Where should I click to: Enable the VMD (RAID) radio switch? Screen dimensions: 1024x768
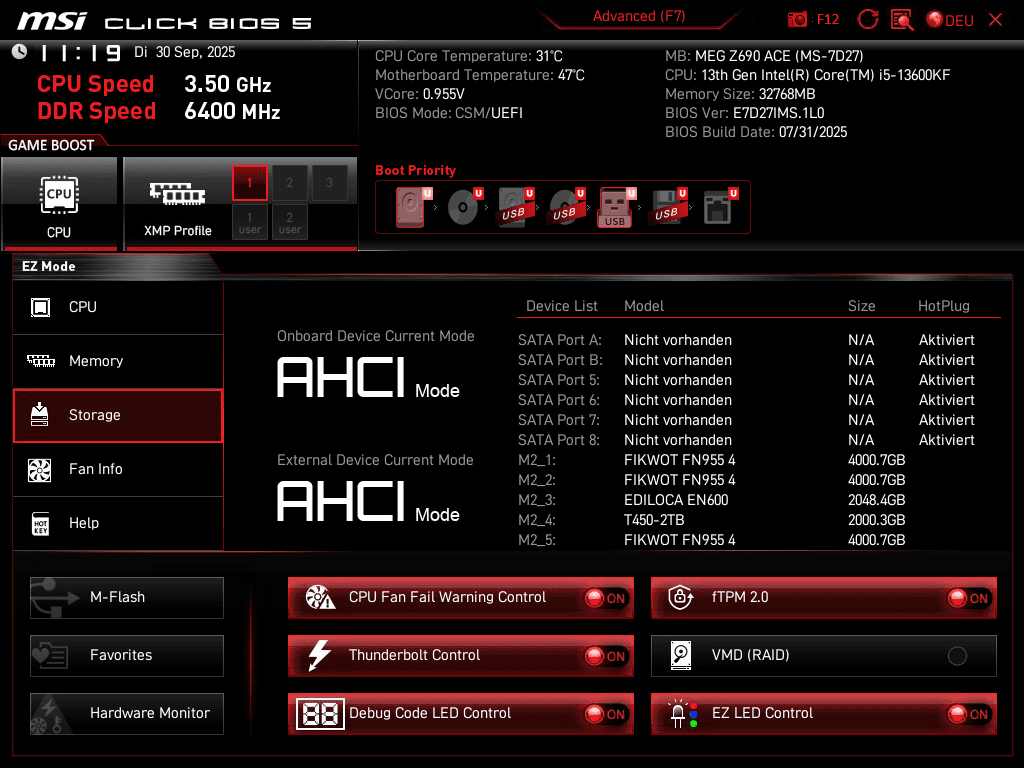pos(957,656)
